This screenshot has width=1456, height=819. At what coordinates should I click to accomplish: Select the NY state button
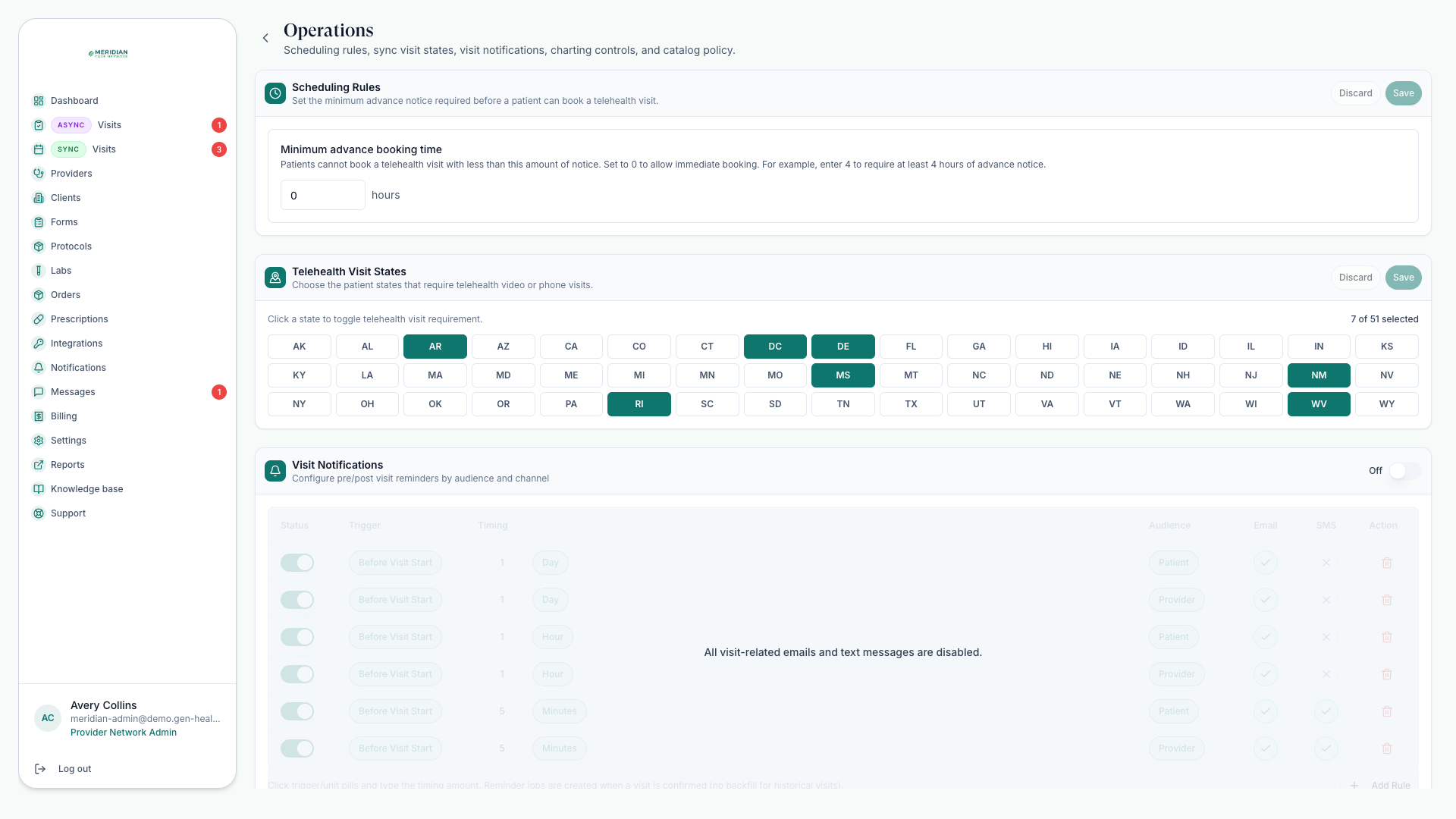pos(300,404)
